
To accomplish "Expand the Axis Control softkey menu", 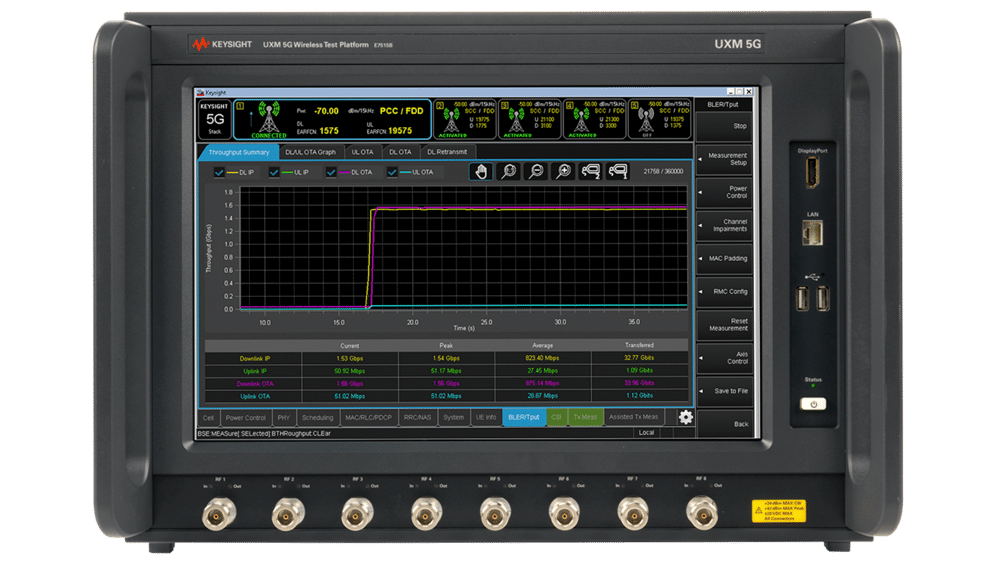I will click(x=724, y=358).
